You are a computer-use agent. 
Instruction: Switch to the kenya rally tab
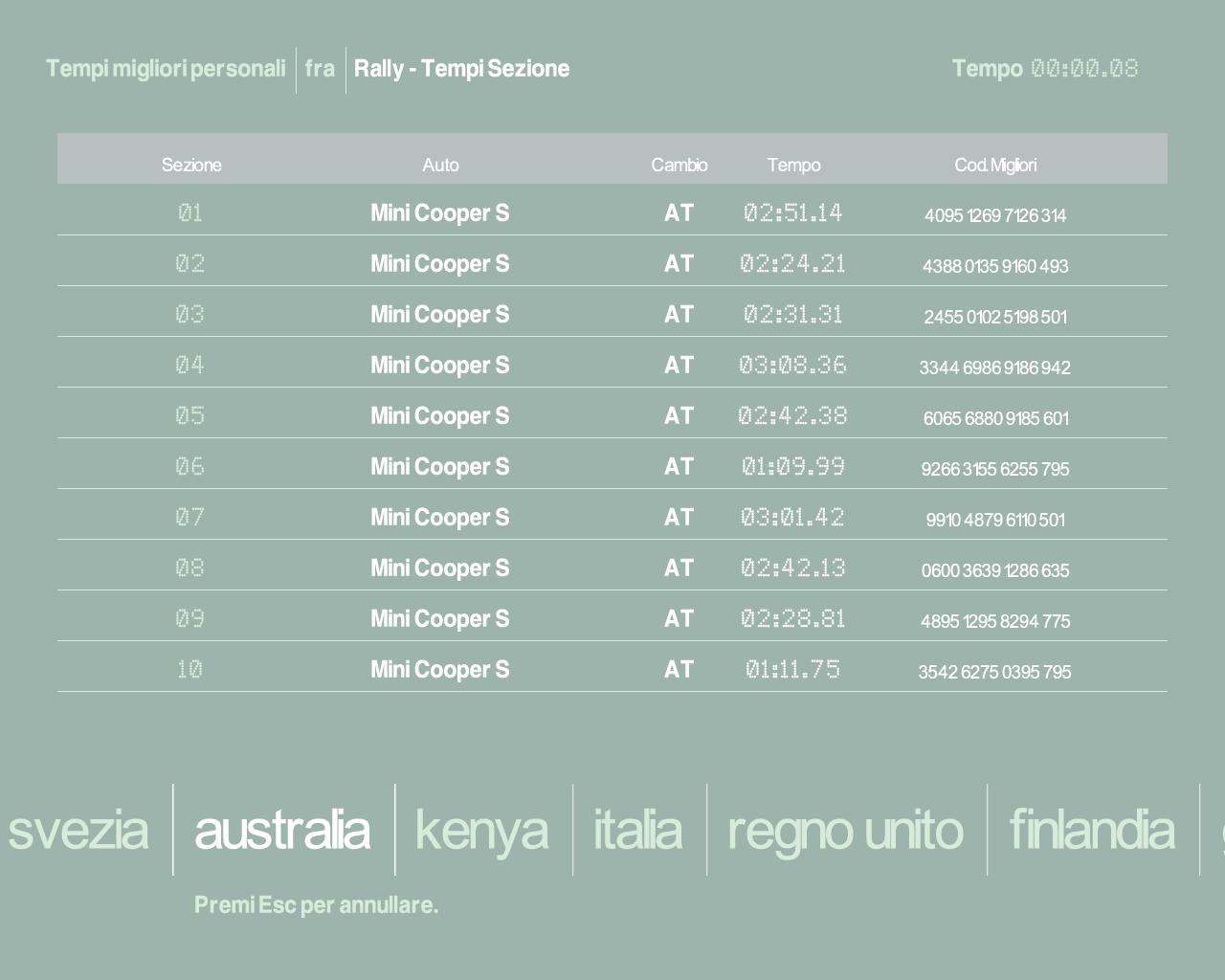[482, 830]
